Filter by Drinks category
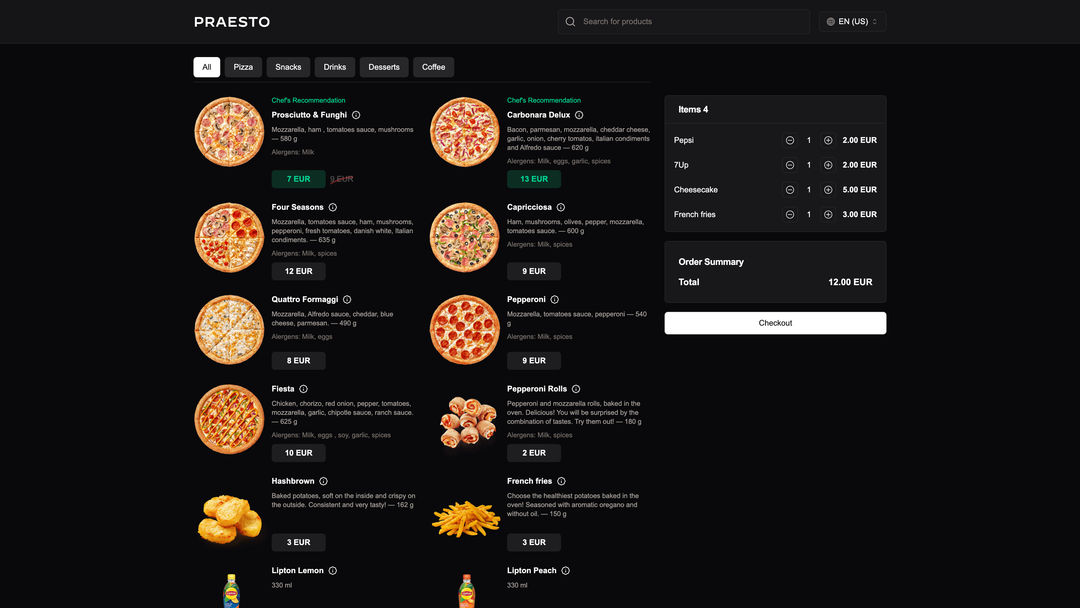Image resolution: width=1080 pixels, height=608 pixels. [x=335, y=67]
